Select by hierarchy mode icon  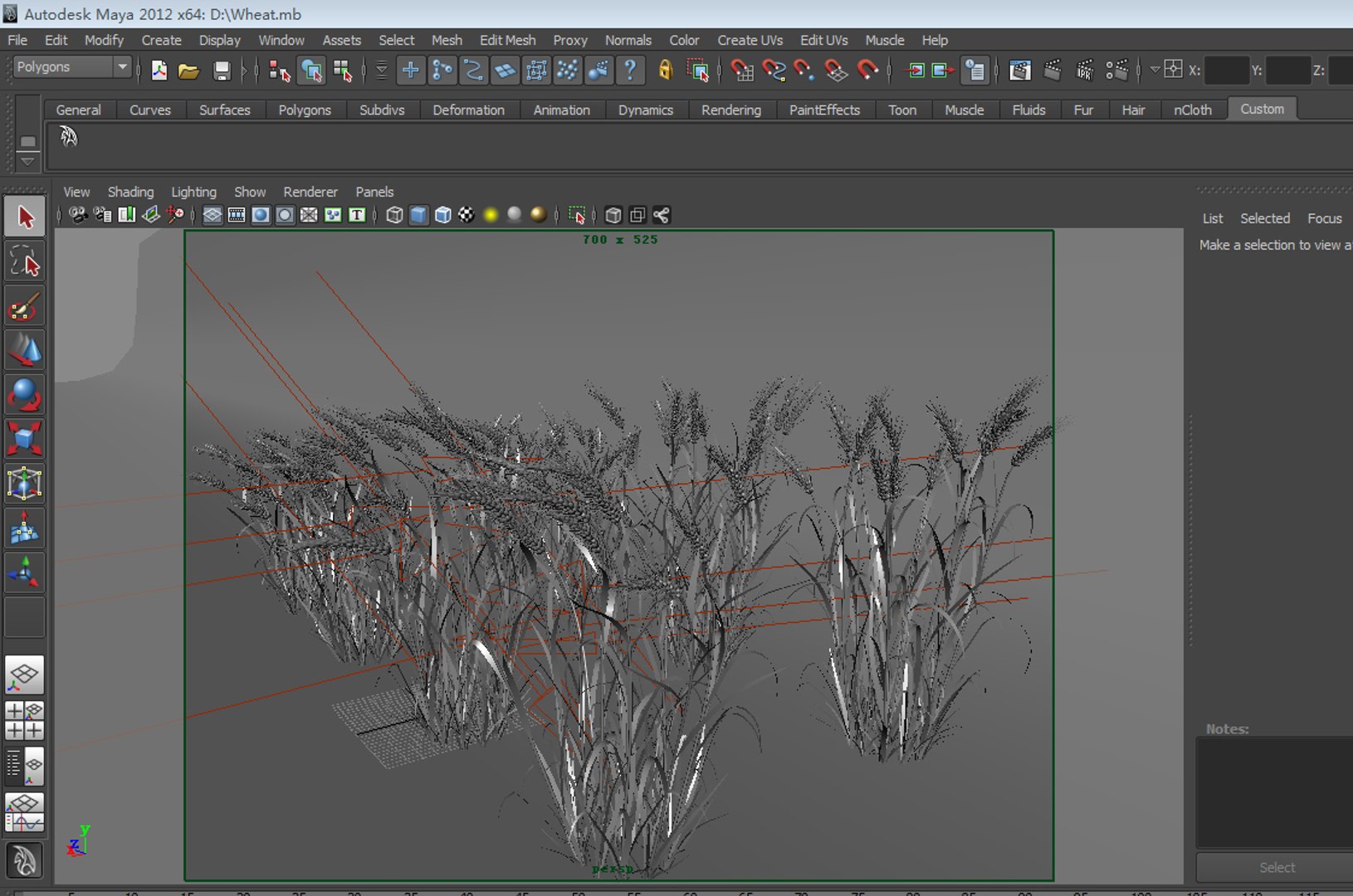[x=280, y=71]
